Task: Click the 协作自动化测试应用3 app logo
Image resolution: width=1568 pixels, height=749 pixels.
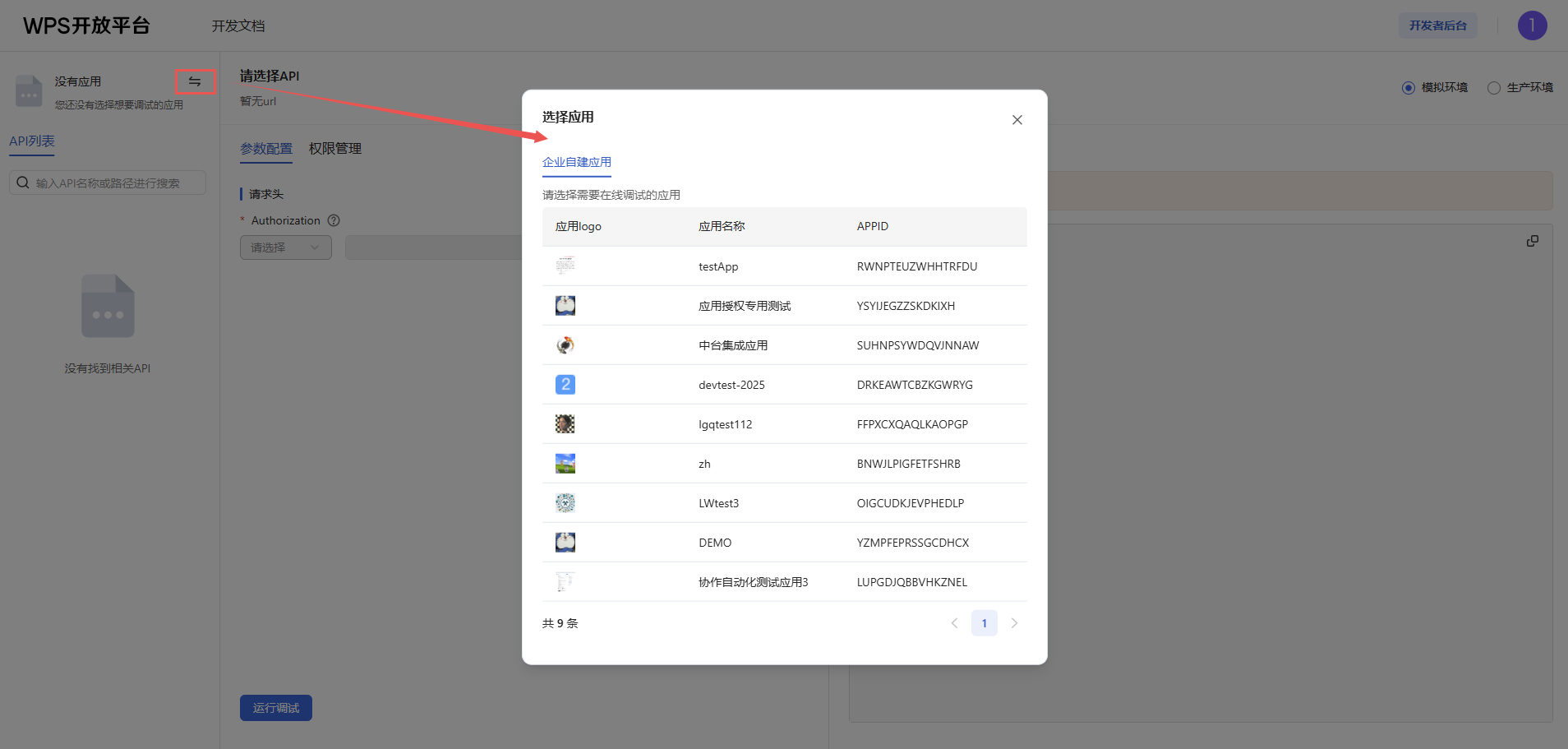Action: coord(565,581)
